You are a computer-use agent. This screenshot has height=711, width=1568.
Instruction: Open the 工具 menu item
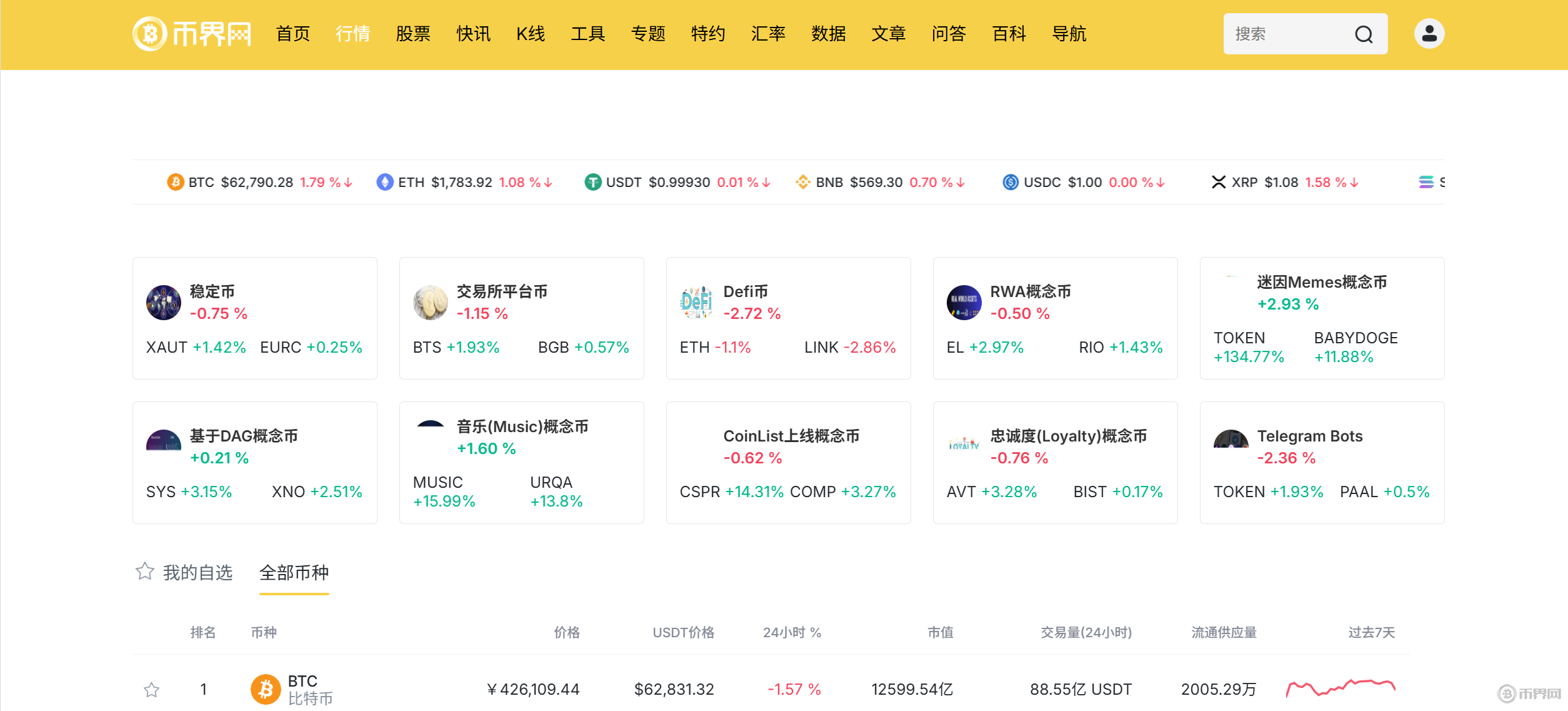tap(588, 34)
